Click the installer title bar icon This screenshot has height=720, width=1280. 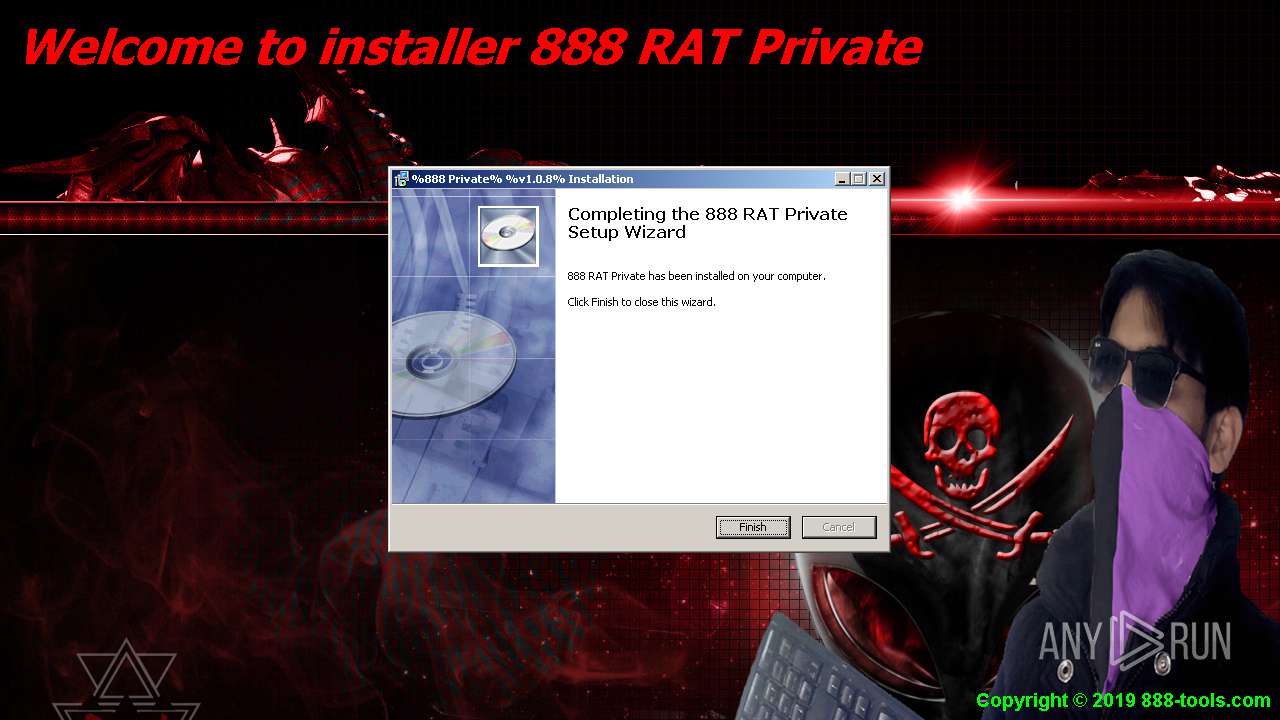coord(401,179)
